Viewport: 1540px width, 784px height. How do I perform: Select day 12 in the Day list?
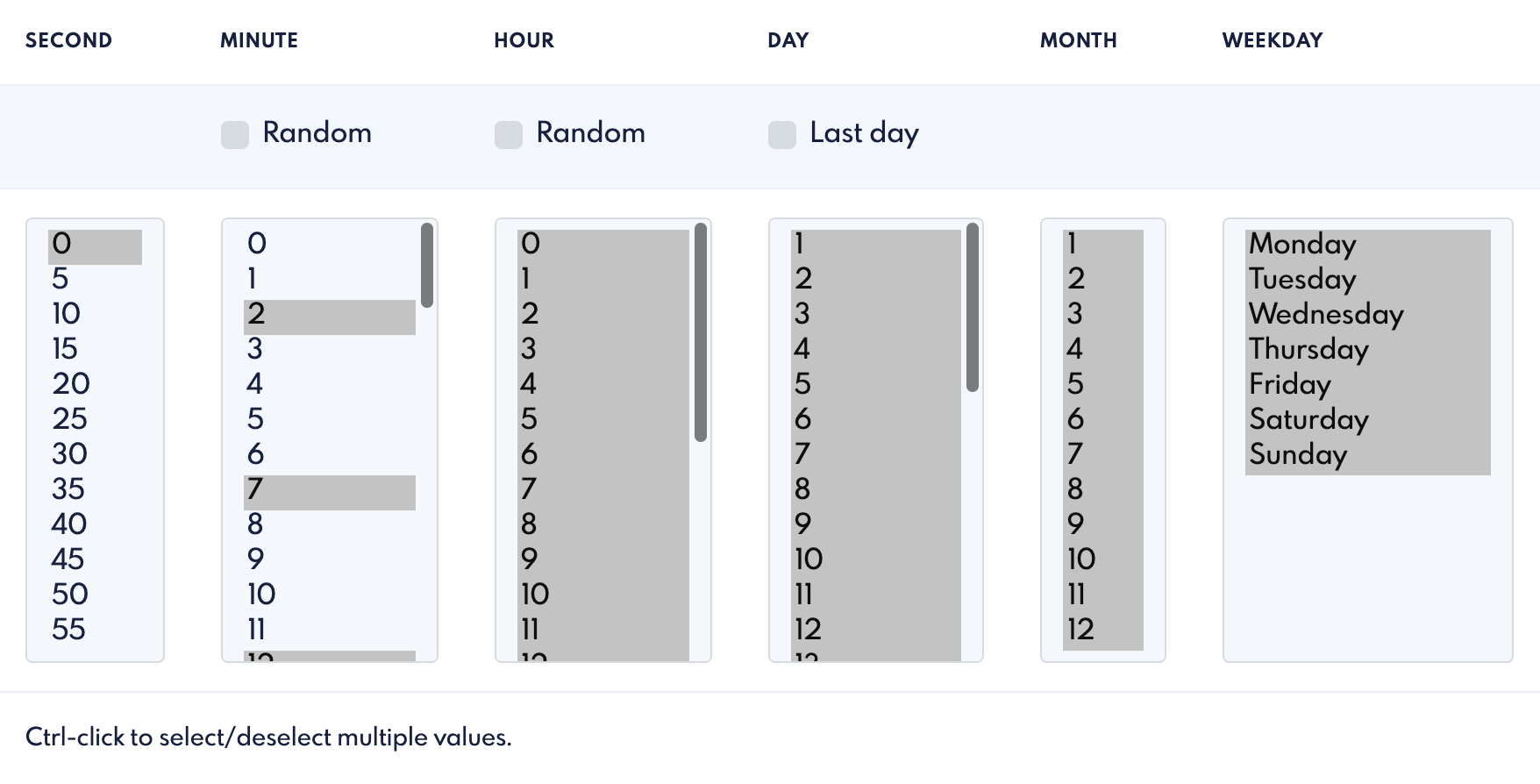[808, 630]
